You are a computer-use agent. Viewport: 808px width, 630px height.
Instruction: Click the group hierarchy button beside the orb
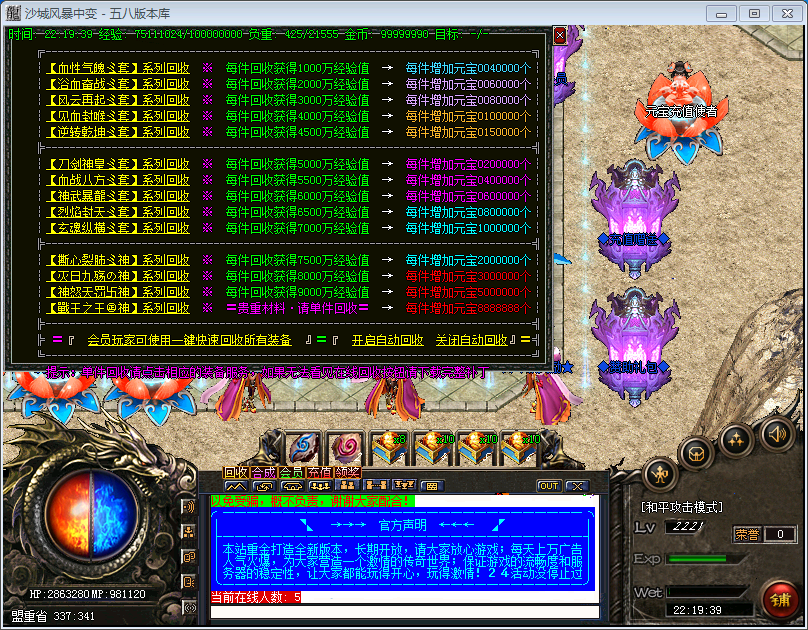pos(189,532)
